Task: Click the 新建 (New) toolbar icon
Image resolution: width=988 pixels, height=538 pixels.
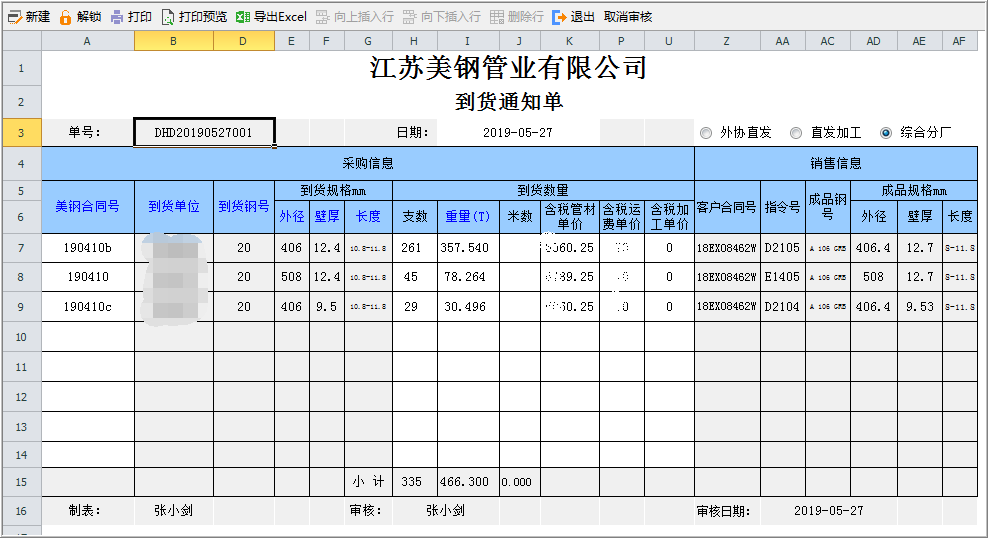Action: (x=15, y=17)
